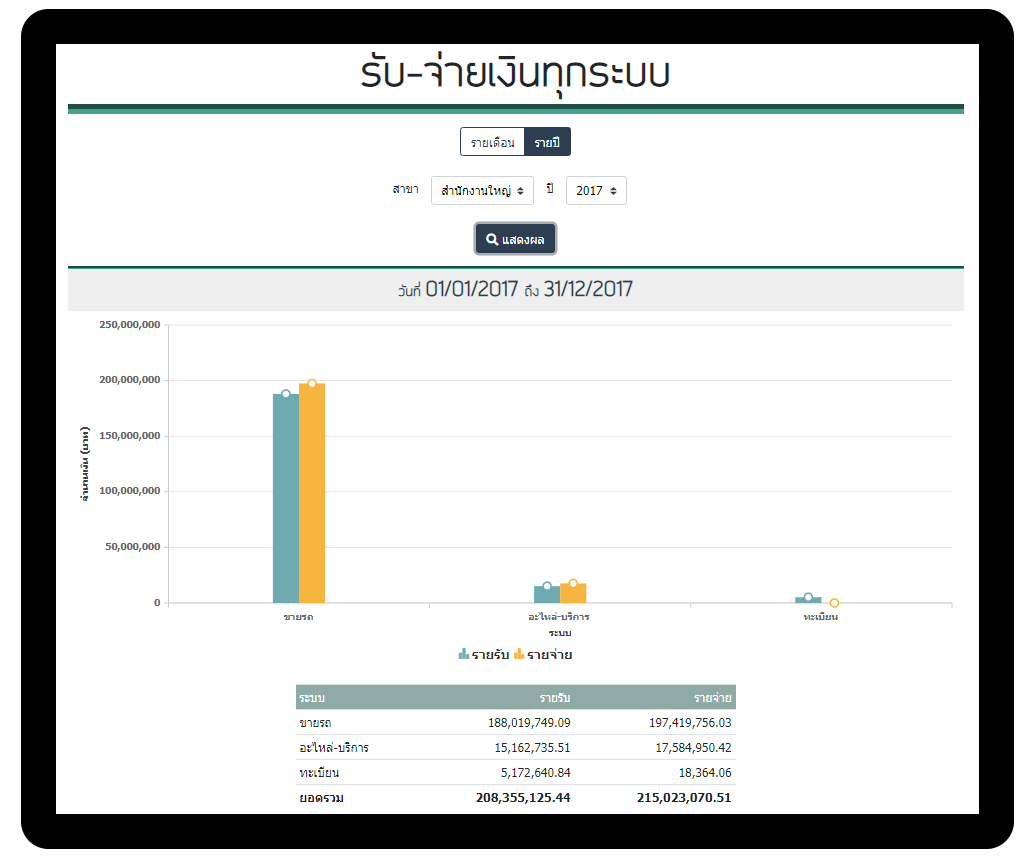The image size is (1024, 868).
Task: Open the ปี year dropdown showing 2017
Action: click(x=596, y=191)
